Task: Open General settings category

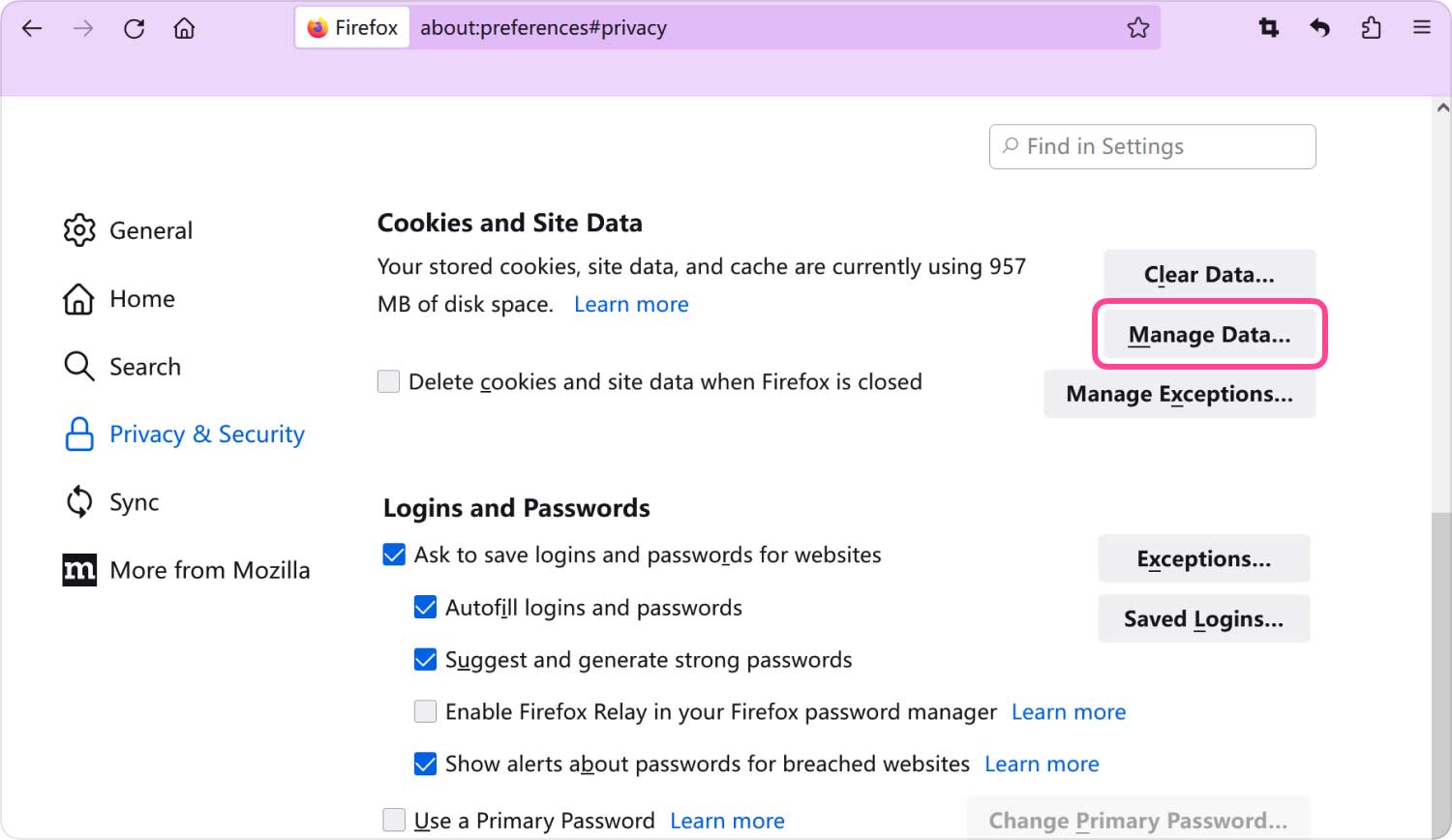Action: coord(128,230)
